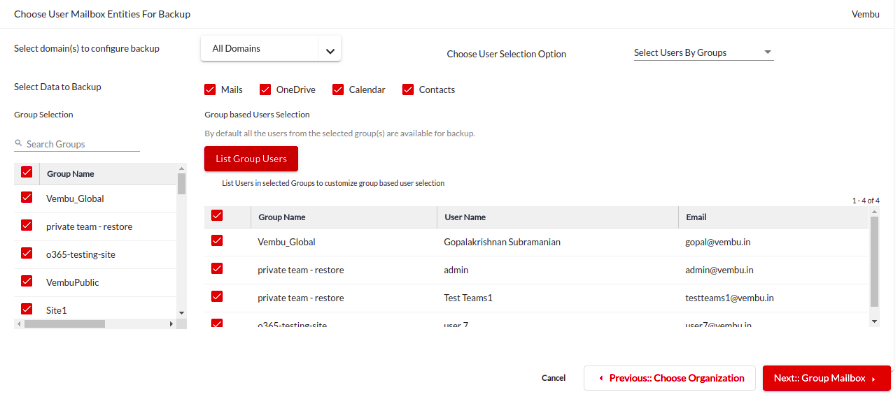Click the group list horizontal scroll-right arrow

[x=171, y=324]
